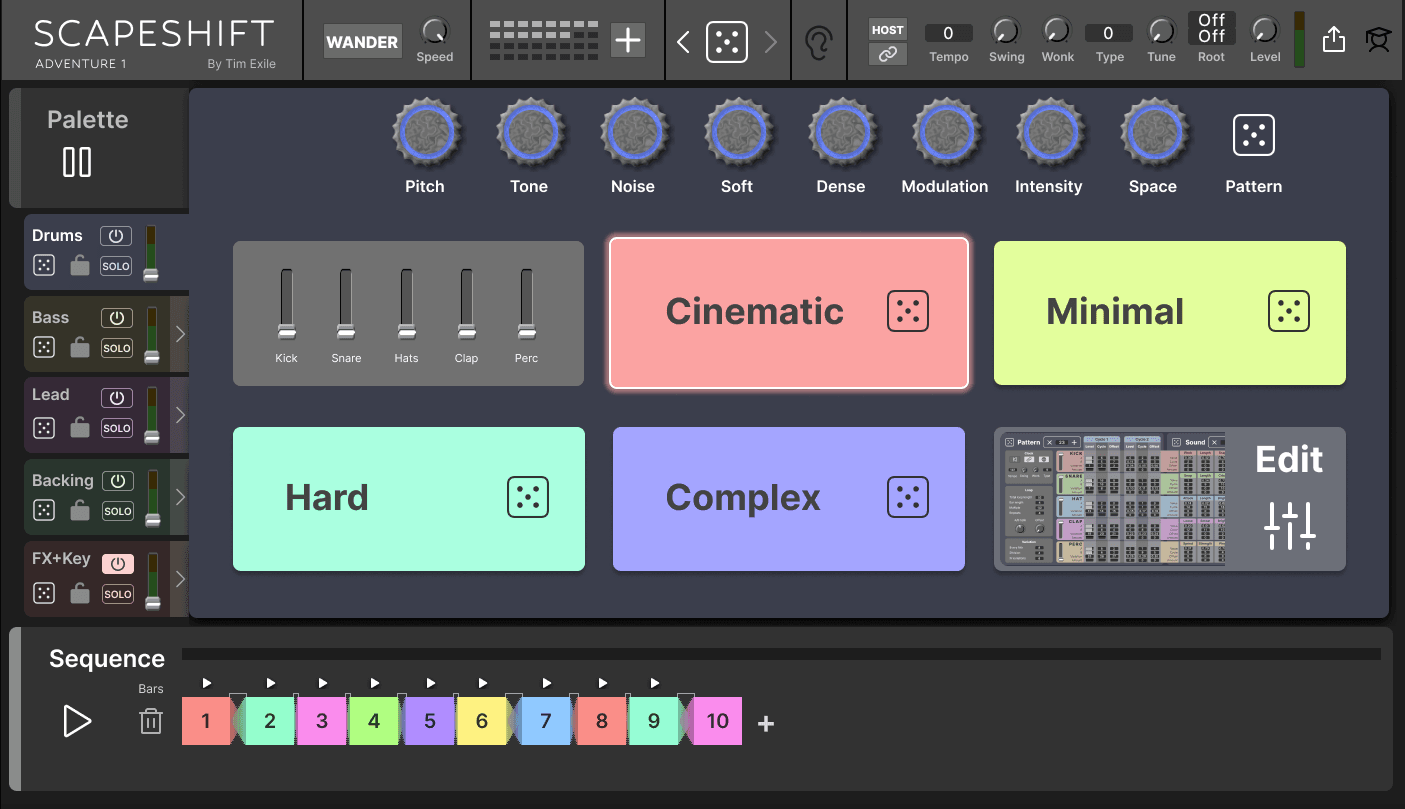Open the Edit panel
Viewport: 1405px width, 809px height.
click(1289, 499)
